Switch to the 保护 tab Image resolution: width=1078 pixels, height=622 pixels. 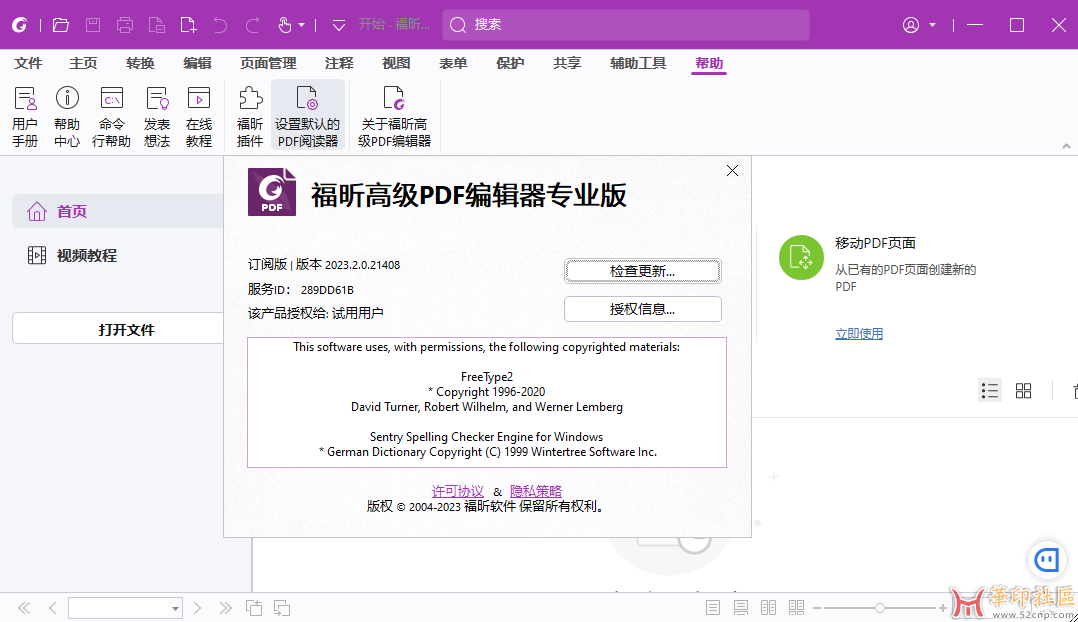click(510, 63)
